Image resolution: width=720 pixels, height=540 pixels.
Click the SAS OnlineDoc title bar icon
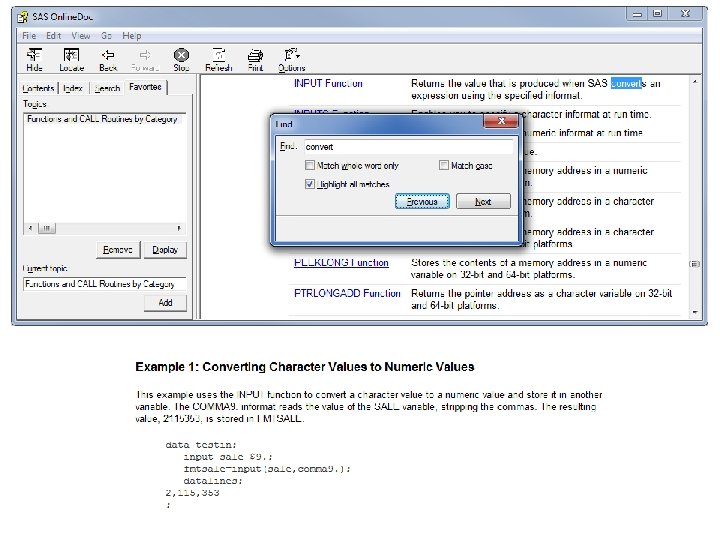pos(22,17)
